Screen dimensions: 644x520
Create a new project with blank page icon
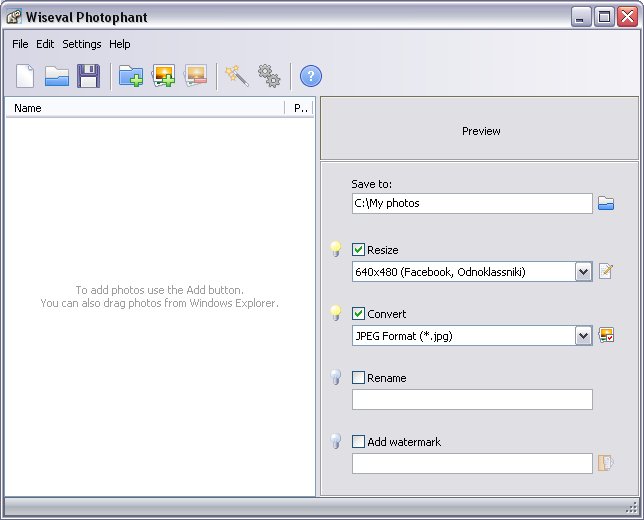(x=25, y=76)
